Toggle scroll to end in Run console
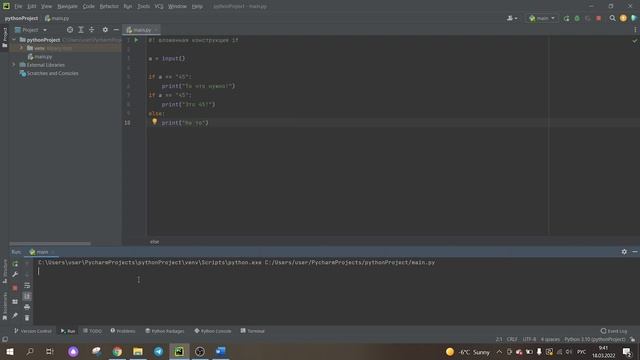Screen dimensions: 640x360 (x=27, y=296)
